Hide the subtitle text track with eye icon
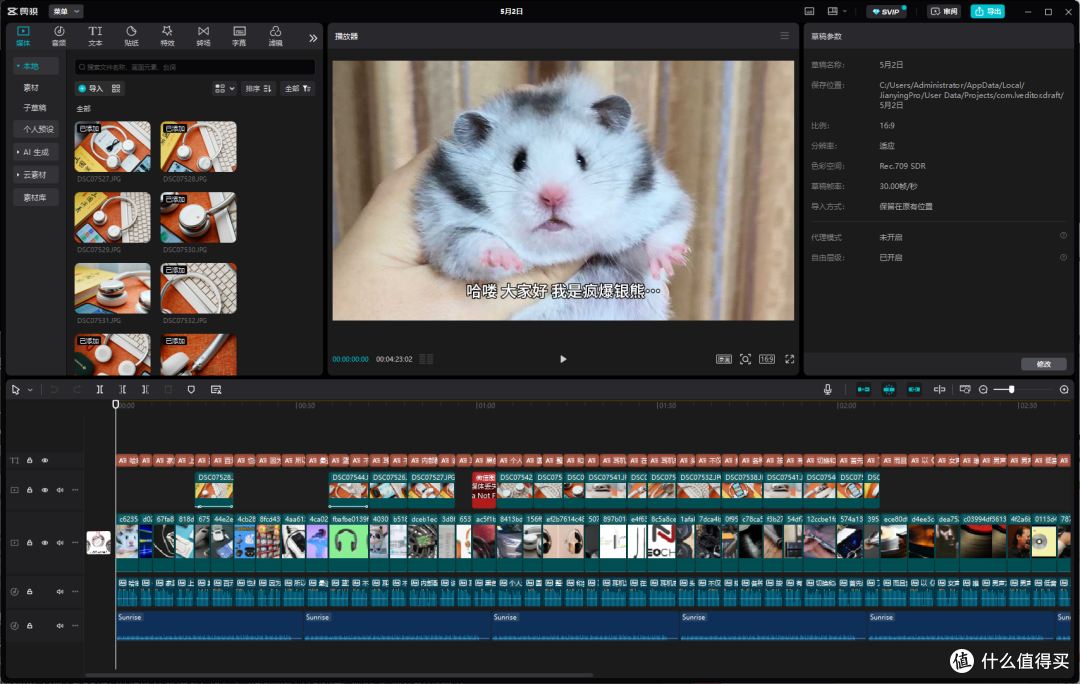The image size is (1080, 684). (45, 460)
